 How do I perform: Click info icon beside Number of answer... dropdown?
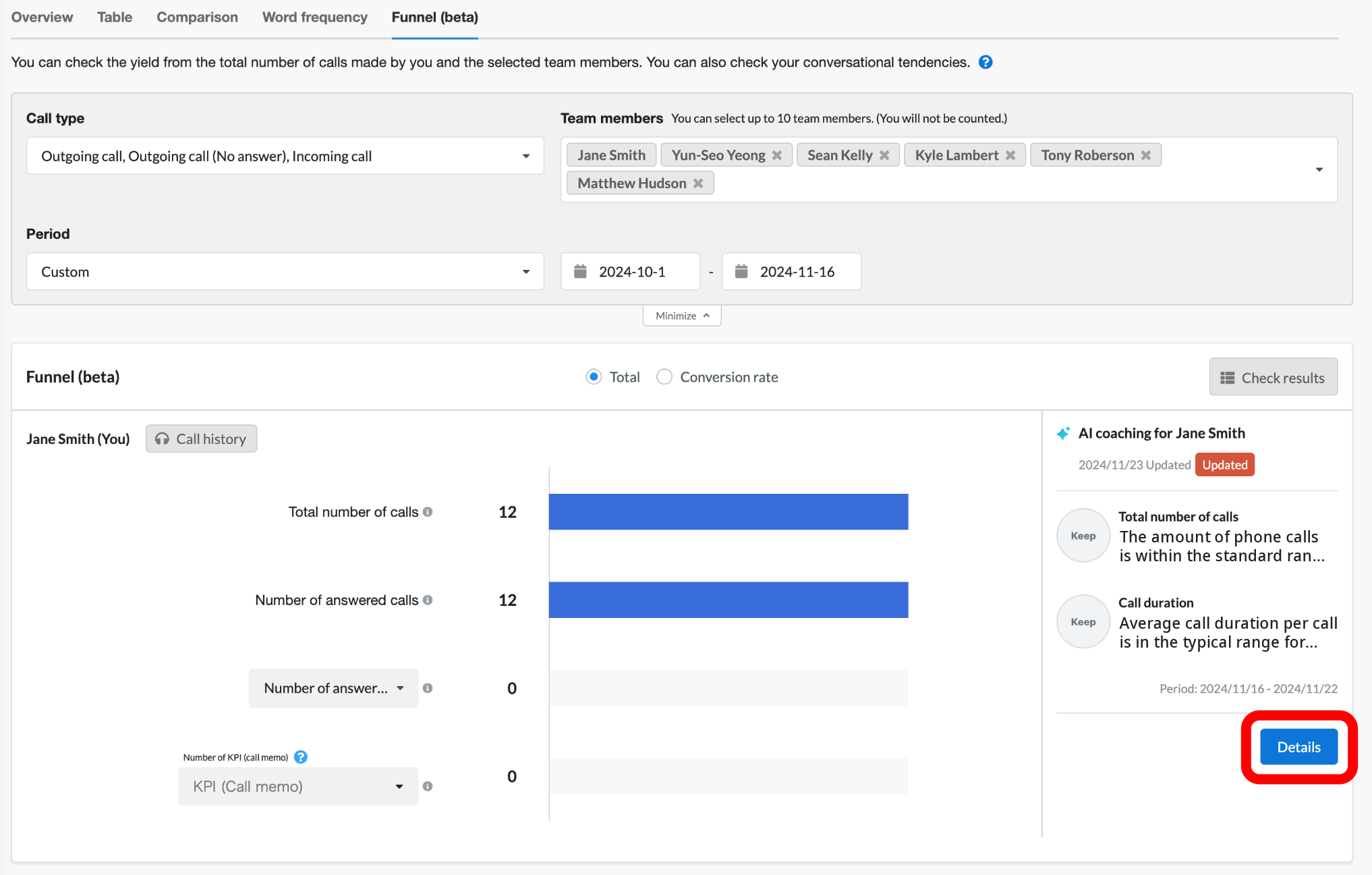(x=428, y=688)
